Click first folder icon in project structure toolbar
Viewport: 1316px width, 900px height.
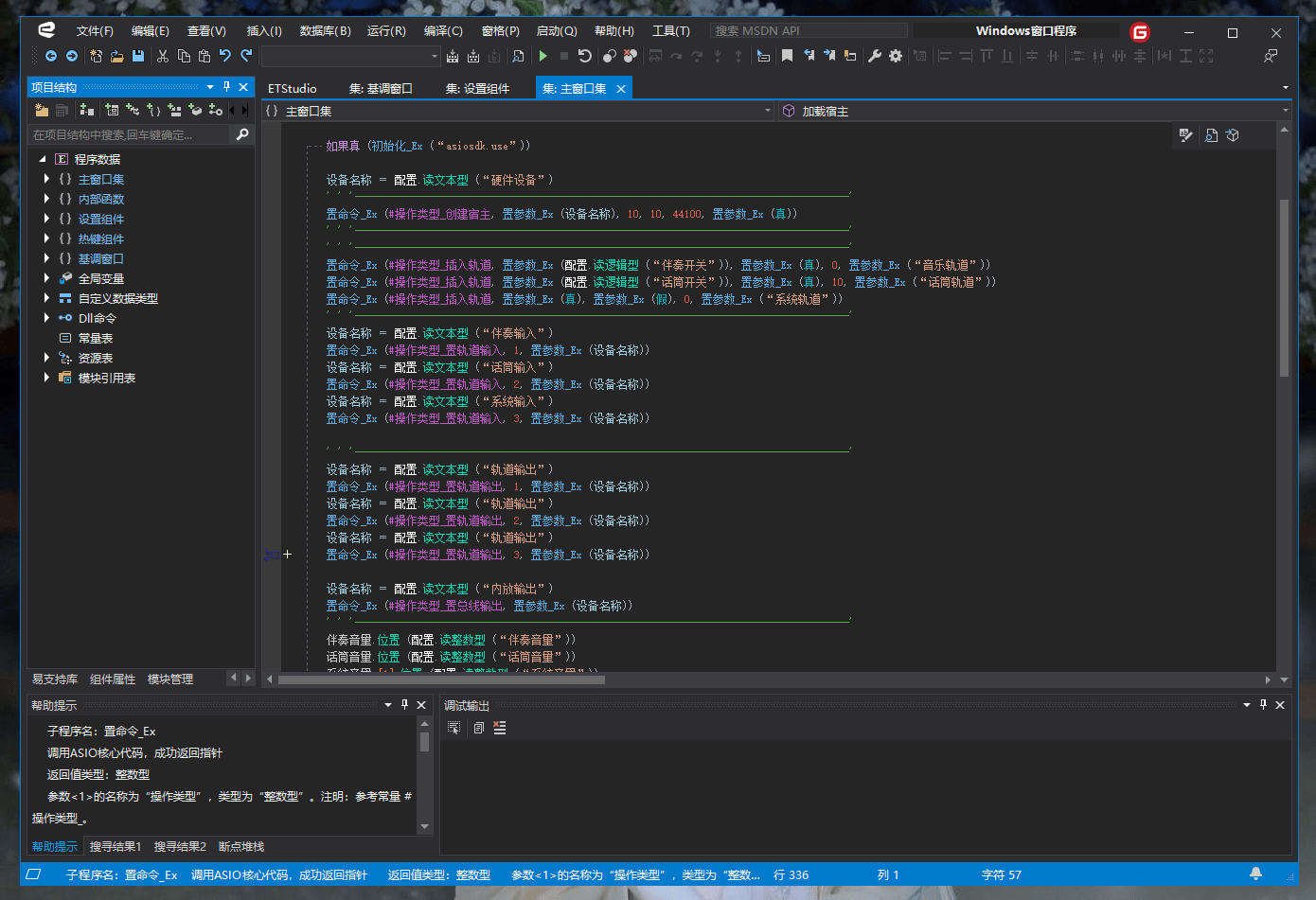[x=42, y=111]
